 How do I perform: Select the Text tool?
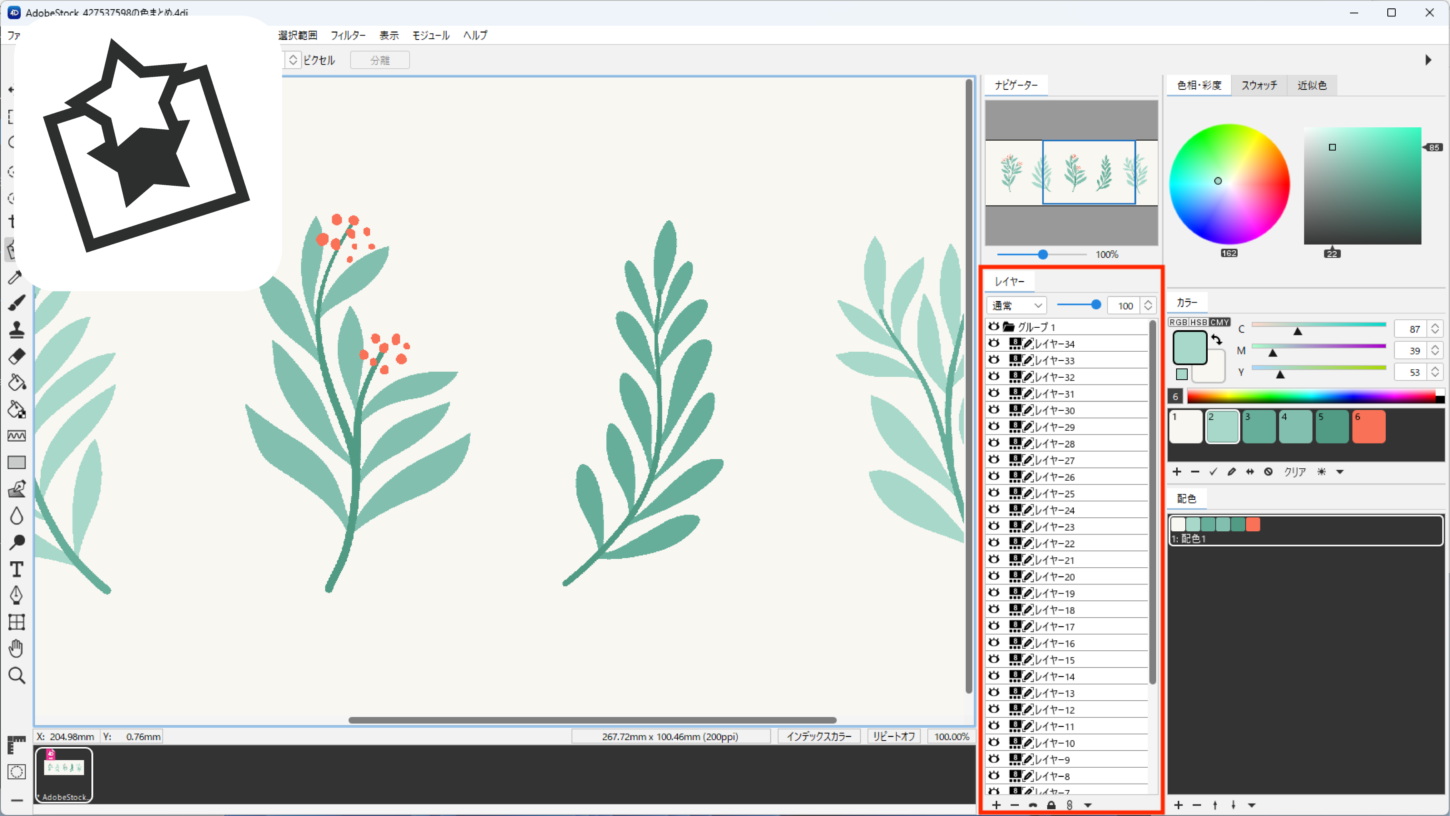click(x=16, y=569)
